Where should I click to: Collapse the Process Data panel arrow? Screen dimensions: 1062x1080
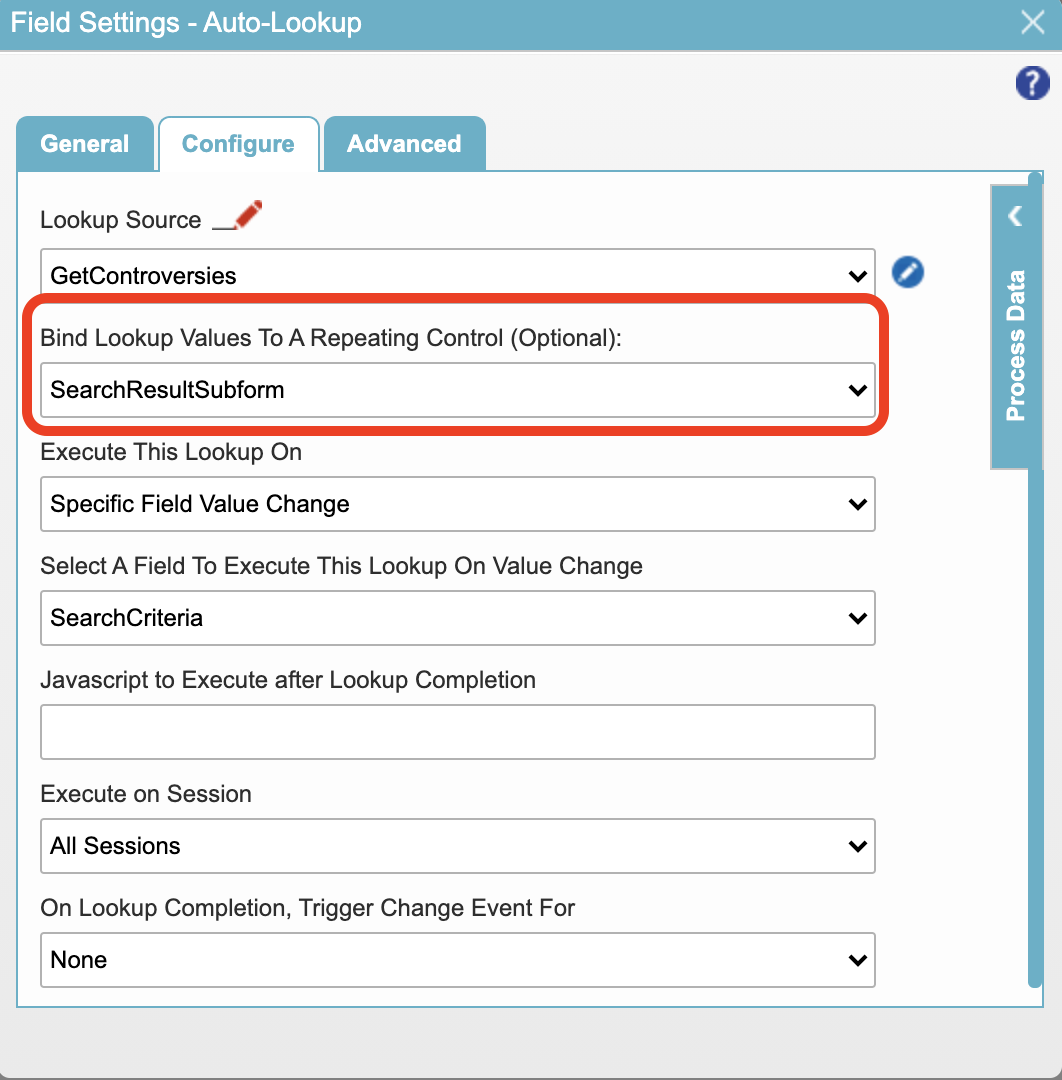pyautogui.click(x=1016, y=215)
